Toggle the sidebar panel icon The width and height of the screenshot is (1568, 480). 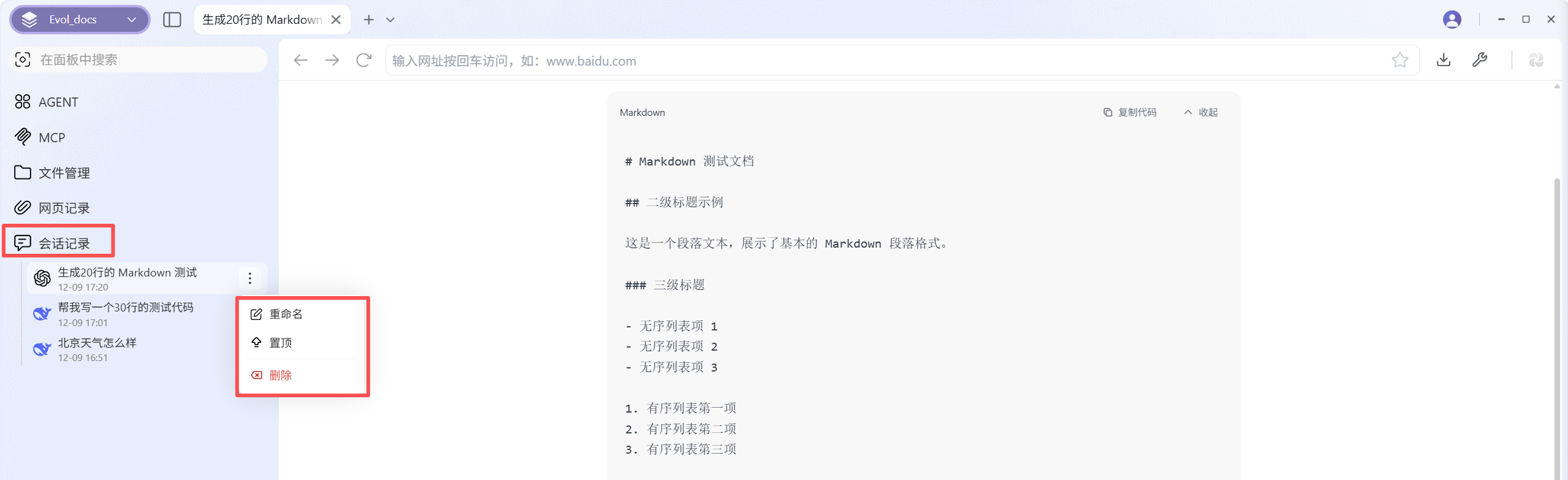pyautogui.click(x=172, y=20)
